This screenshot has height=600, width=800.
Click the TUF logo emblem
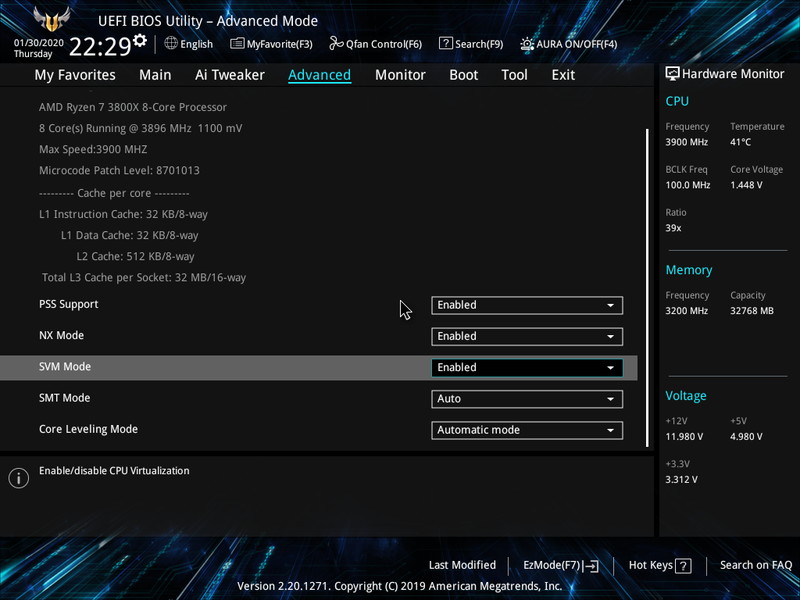click(52, 19)
